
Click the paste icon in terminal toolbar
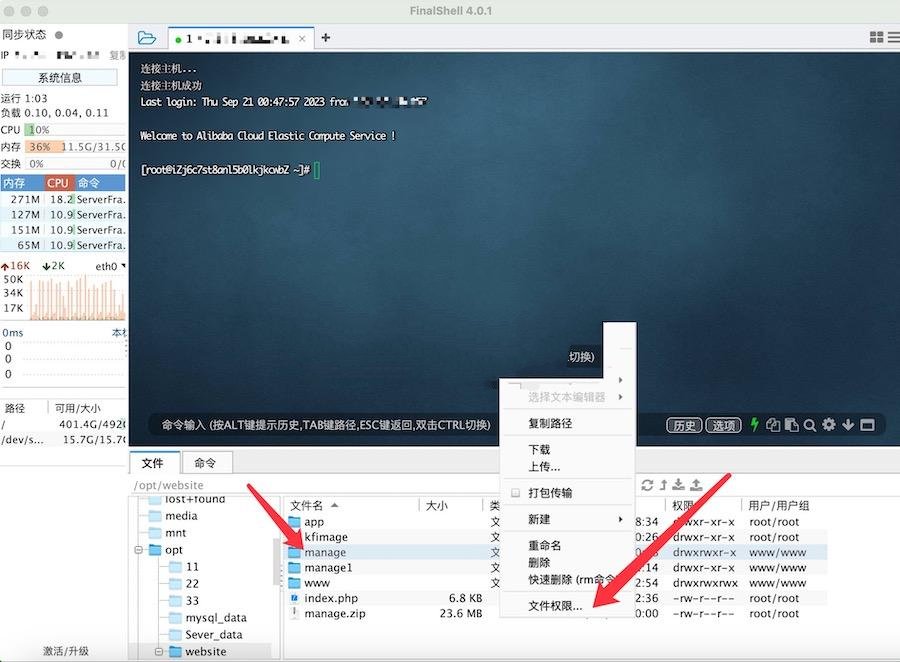coord(792,425)
